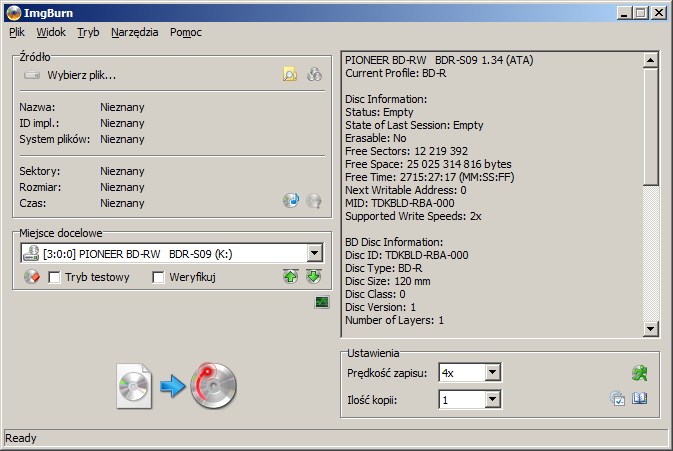Click the create CUE file music disc icon

coord(291,200)
